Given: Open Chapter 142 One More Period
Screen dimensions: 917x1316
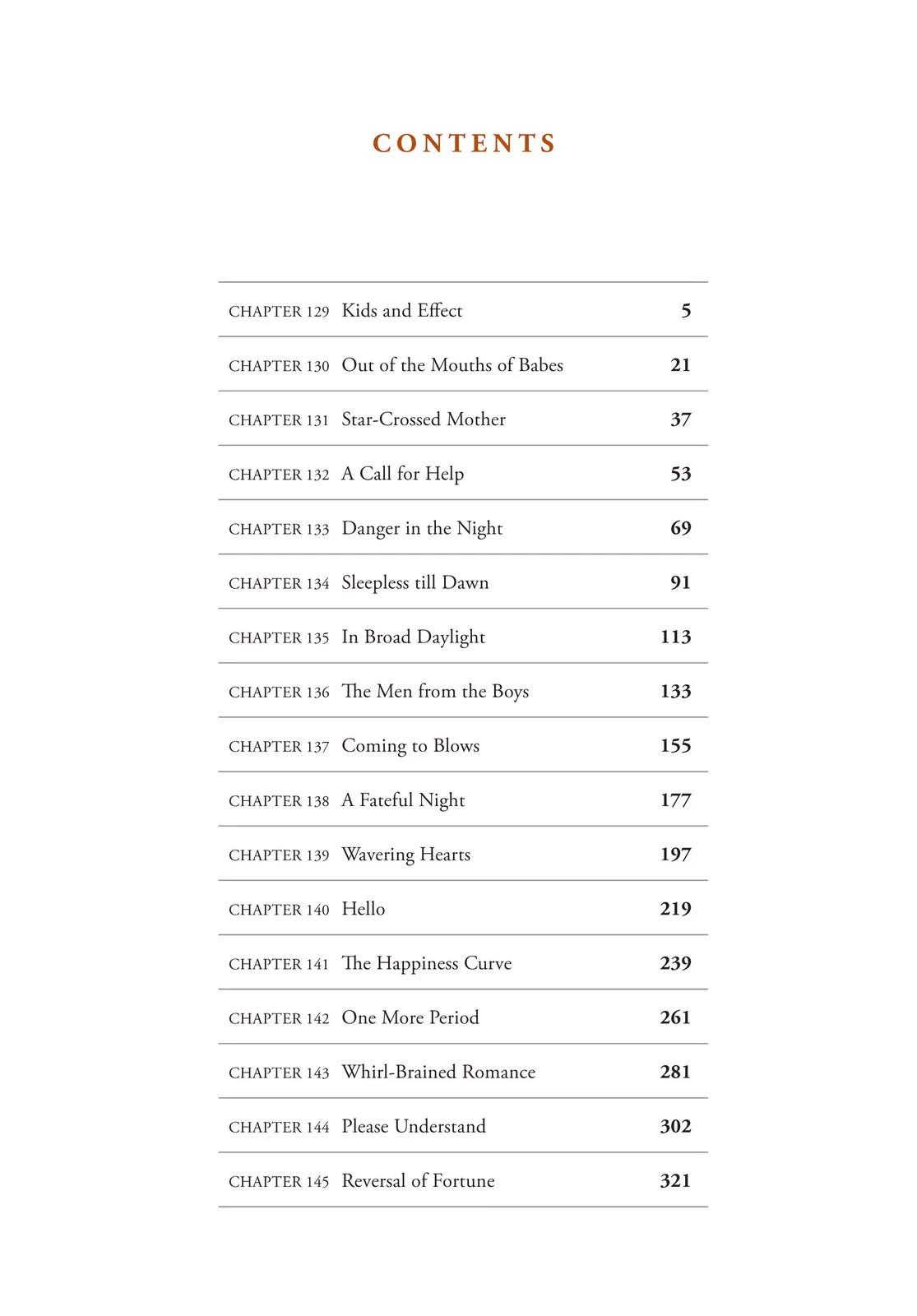Looking at the screenshot, I should point(463,1016).
